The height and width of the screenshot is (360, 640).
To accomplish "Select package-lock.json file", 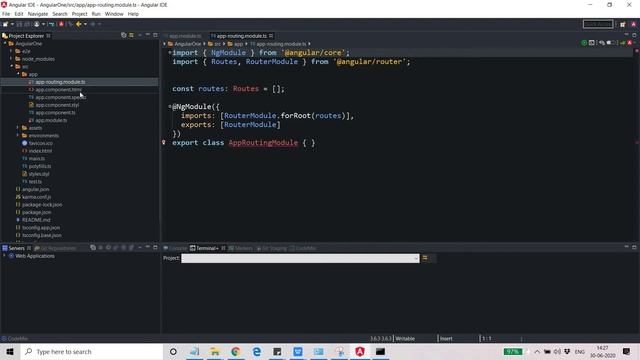I will 42,204.
